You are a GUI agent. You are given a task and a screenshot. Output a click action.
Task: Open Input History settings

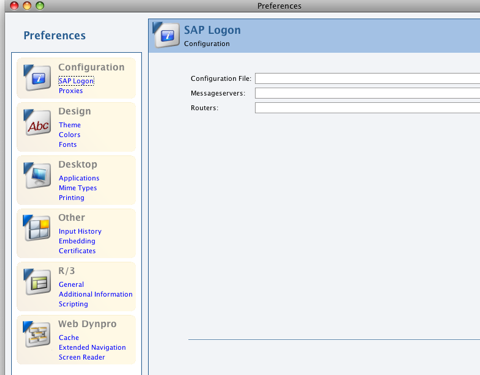pyautogui.click(x=80, y=231)
